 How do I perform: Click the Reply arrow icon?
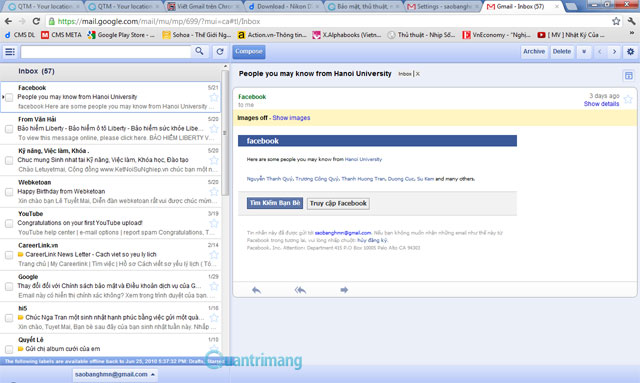click(x=256, y=290)
